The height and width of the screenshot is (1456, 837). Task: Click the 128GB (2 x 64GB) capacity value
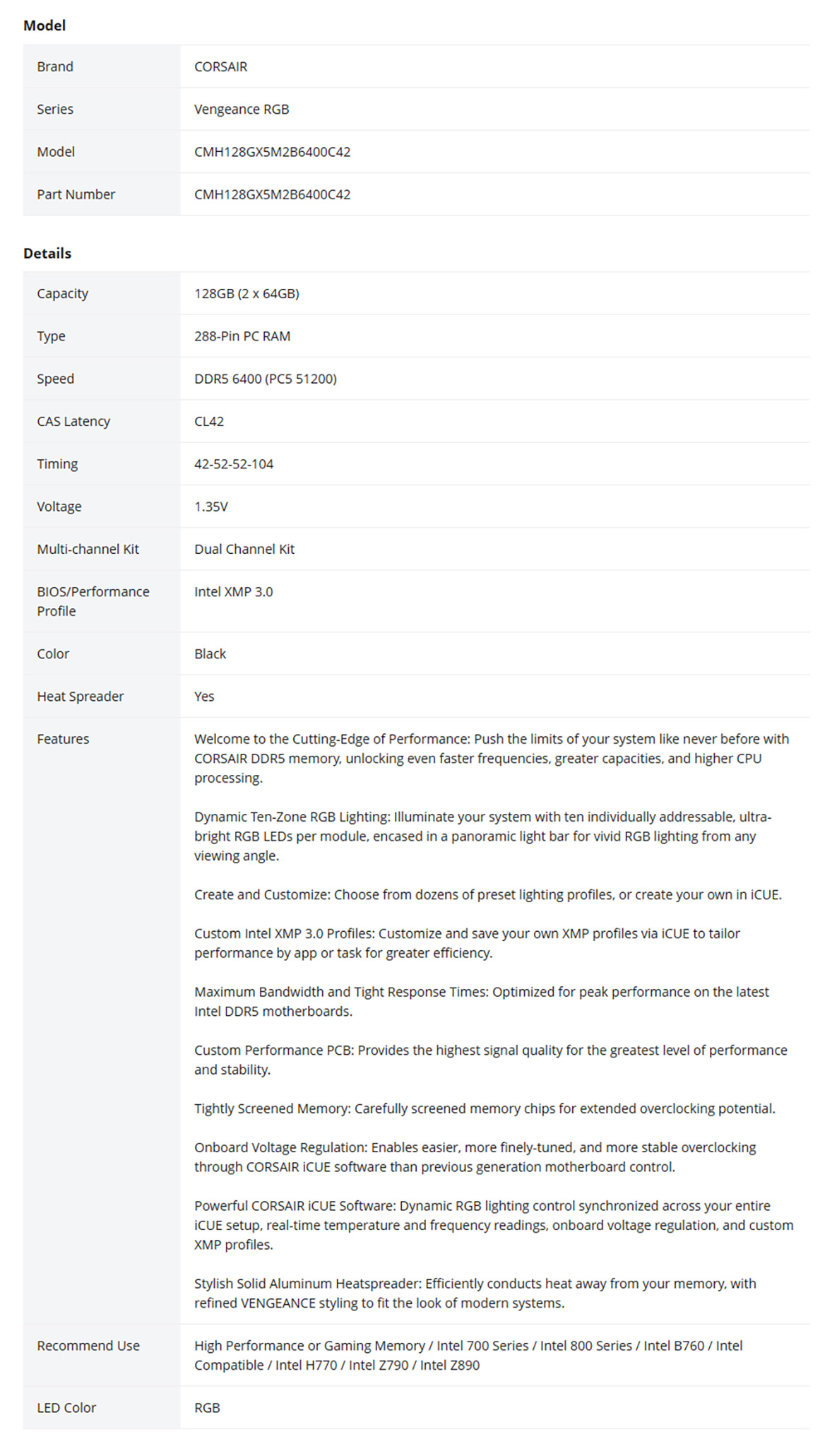[x=247, y=293]
